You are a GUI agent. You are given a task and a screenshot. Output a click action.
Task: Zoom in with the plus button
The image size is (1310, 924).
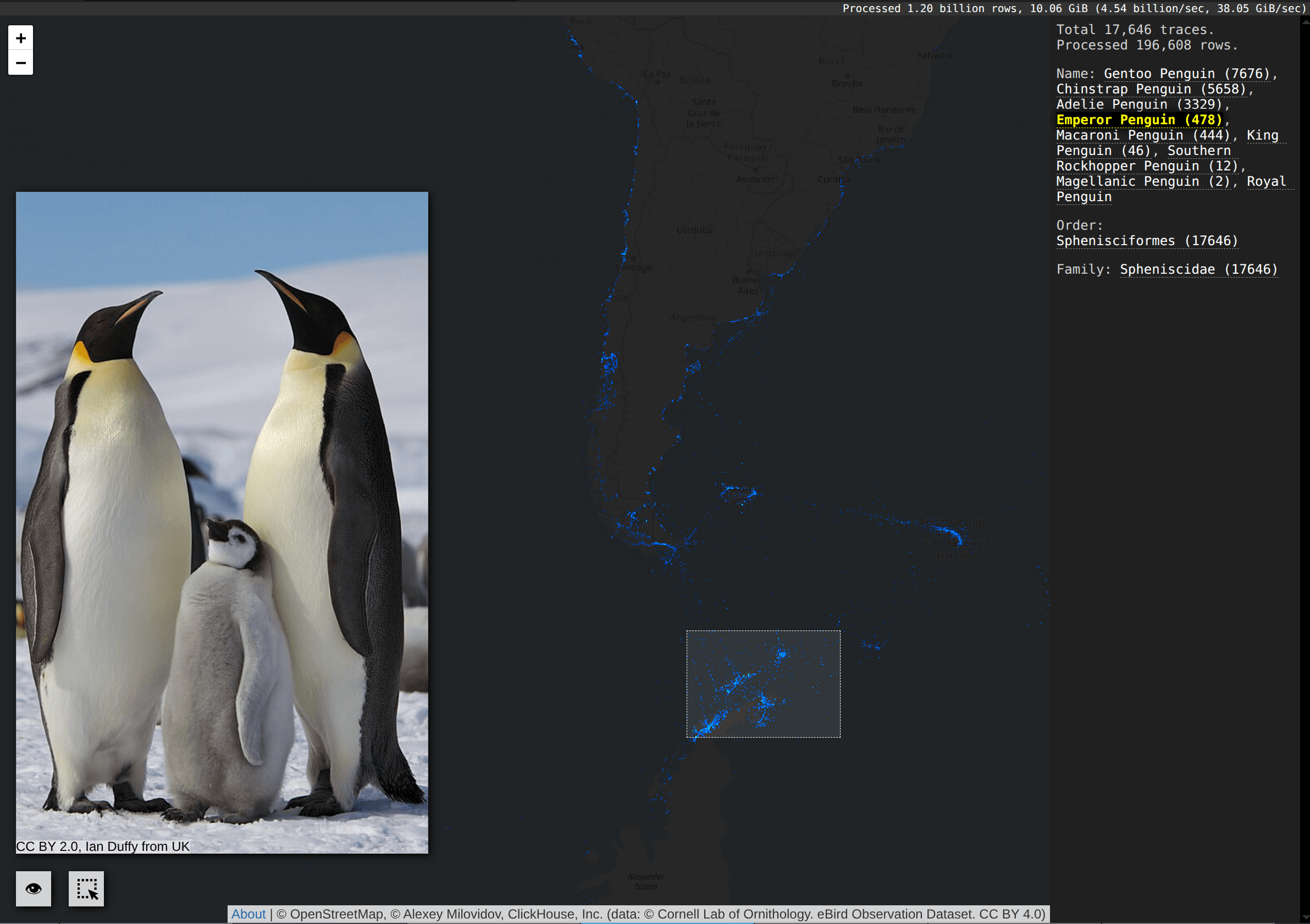click(x=20, y=38)
